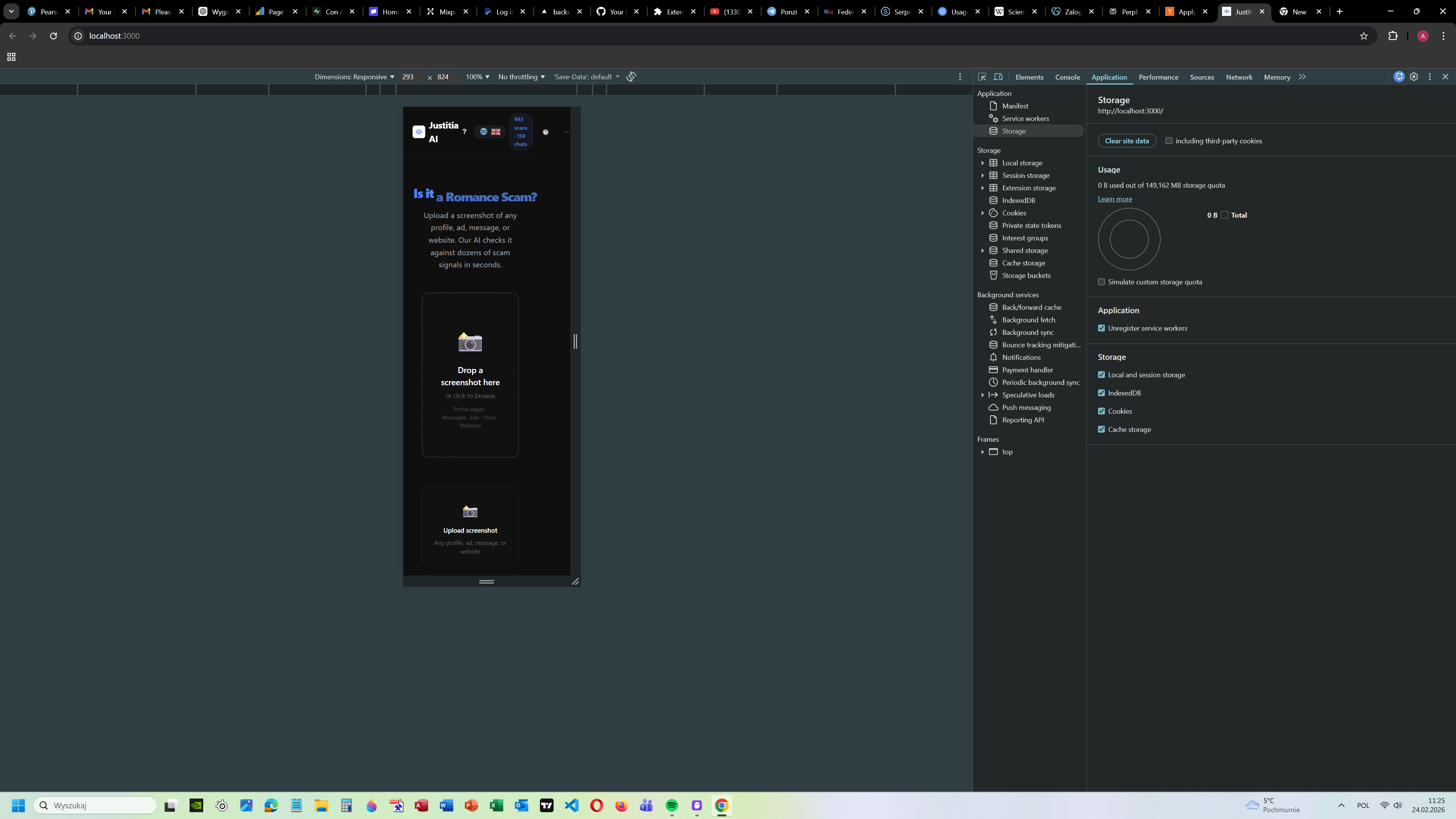
Task: Switch to the Console tab
Action: coord(1067,77)
